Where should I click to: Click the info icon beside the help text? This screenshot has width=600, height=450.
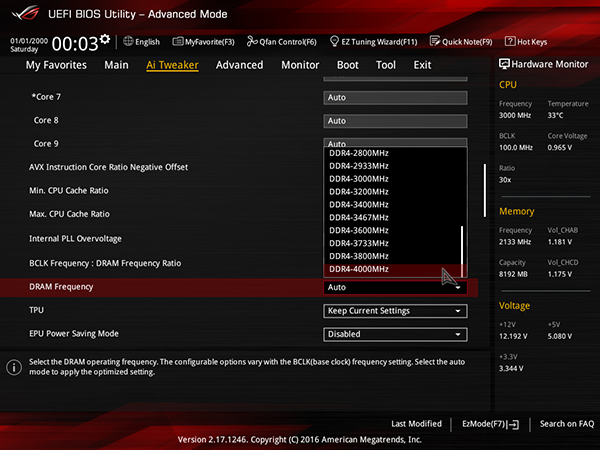pos(14,367)
